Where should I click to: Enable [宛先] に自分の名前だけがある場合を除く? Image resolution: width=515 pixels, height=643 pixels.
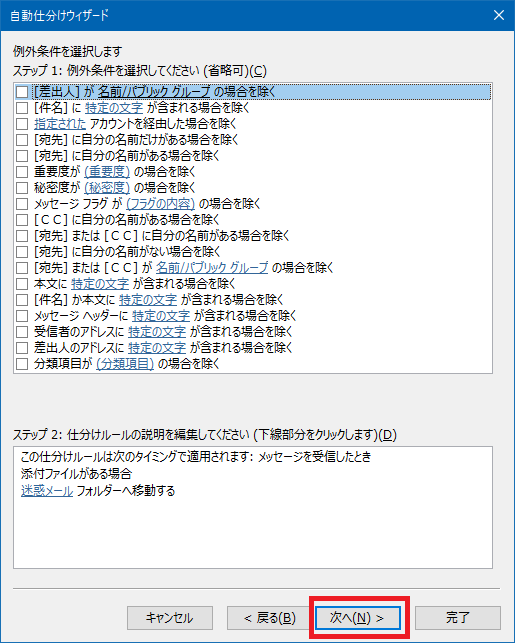click(22, 140)
